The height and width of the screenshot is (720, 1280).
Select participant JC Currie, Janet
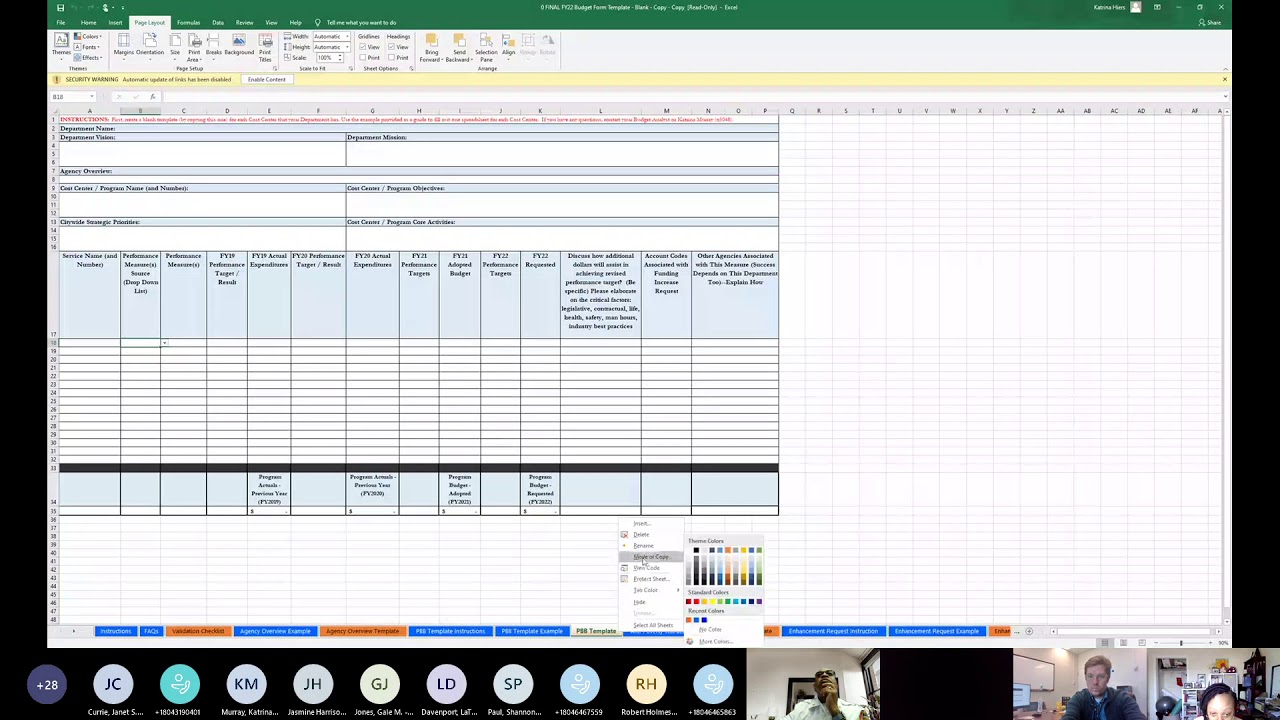pos(113,685)
